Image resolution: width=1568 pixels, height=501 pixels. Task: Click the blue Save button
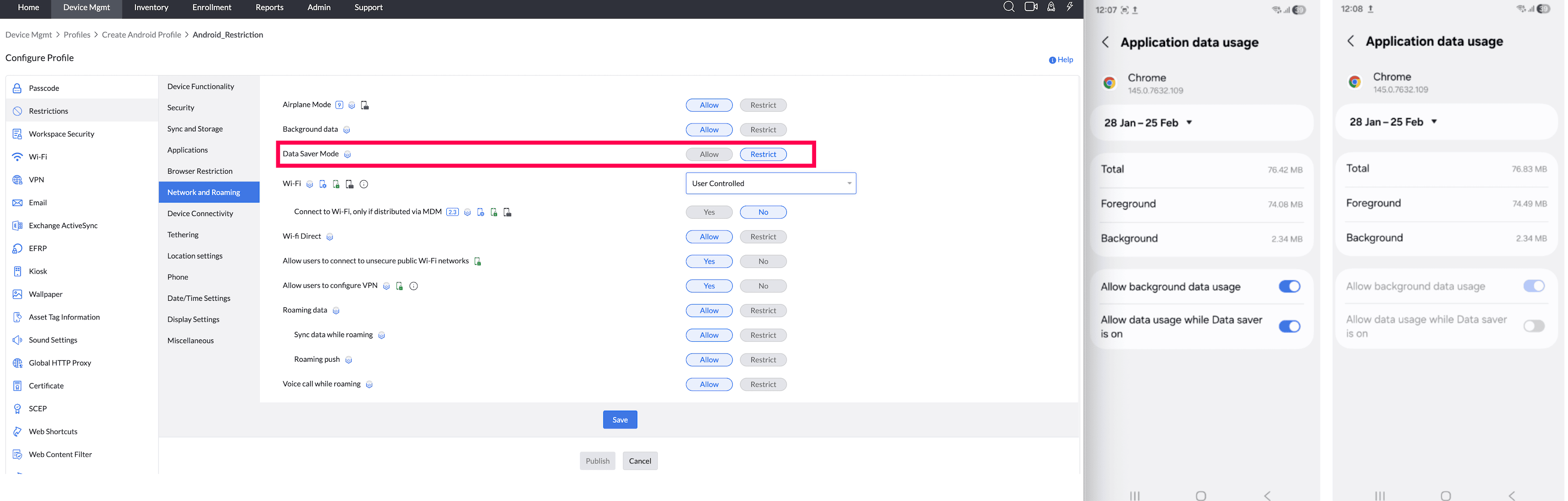620,420
